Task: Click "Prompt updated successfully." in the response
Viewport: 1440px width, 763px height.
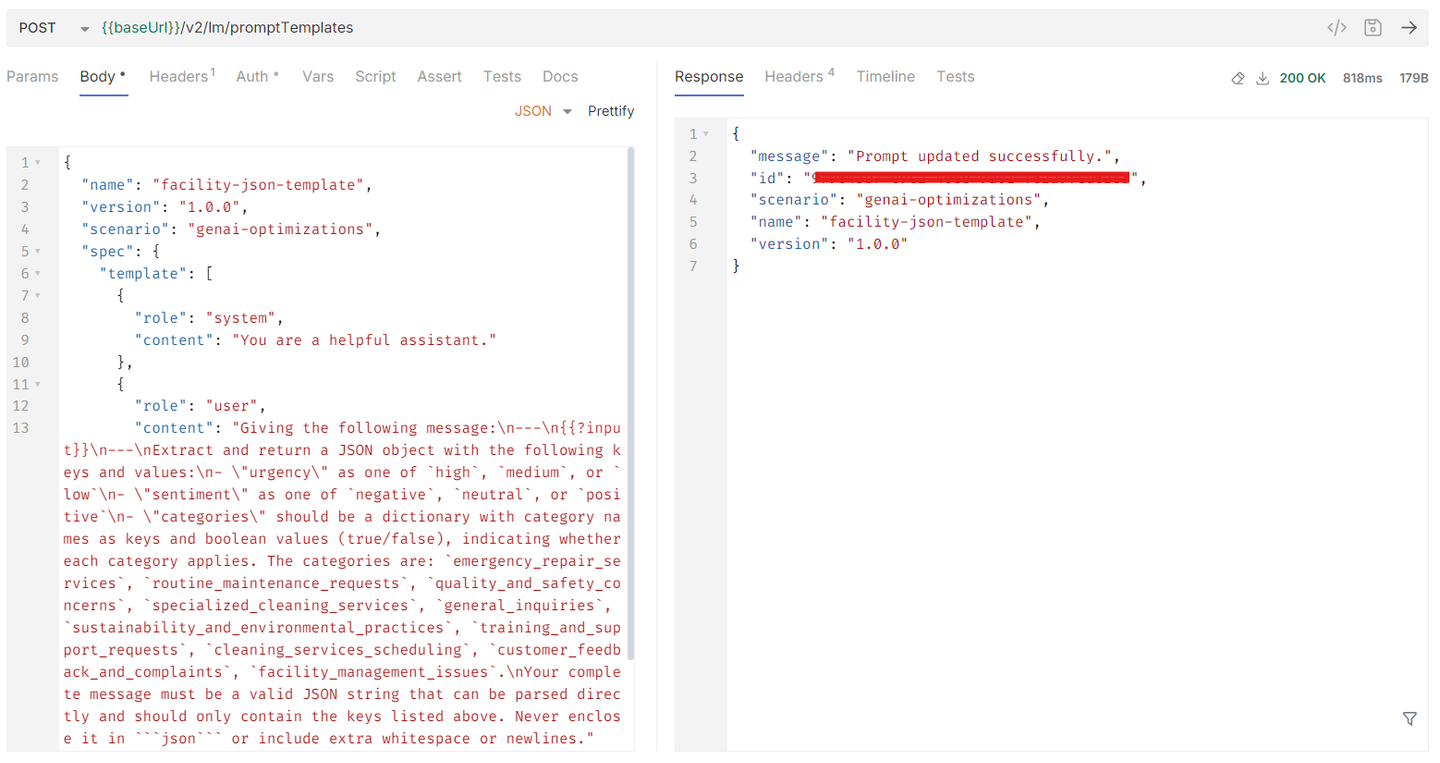Action: 979,156
